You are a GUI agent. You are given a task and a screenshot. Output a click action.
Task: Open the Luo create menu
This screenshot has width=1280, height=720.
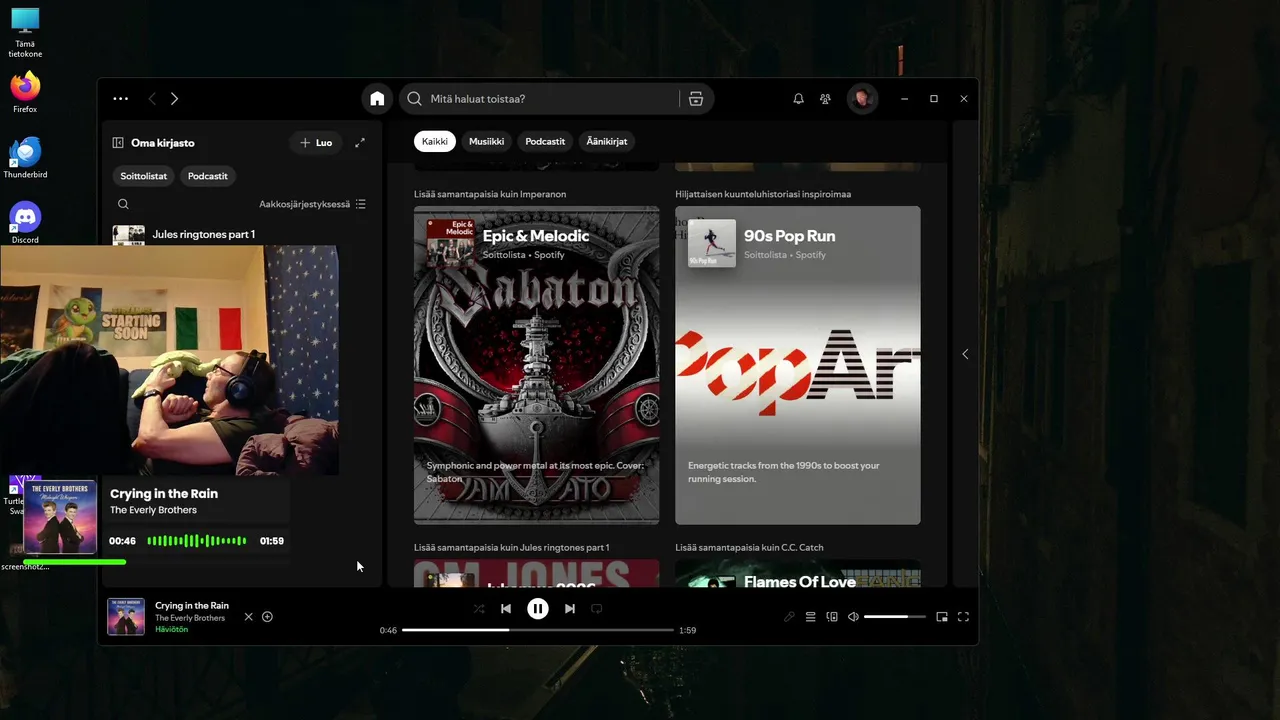pyautogui.click(x=316, y=143)
